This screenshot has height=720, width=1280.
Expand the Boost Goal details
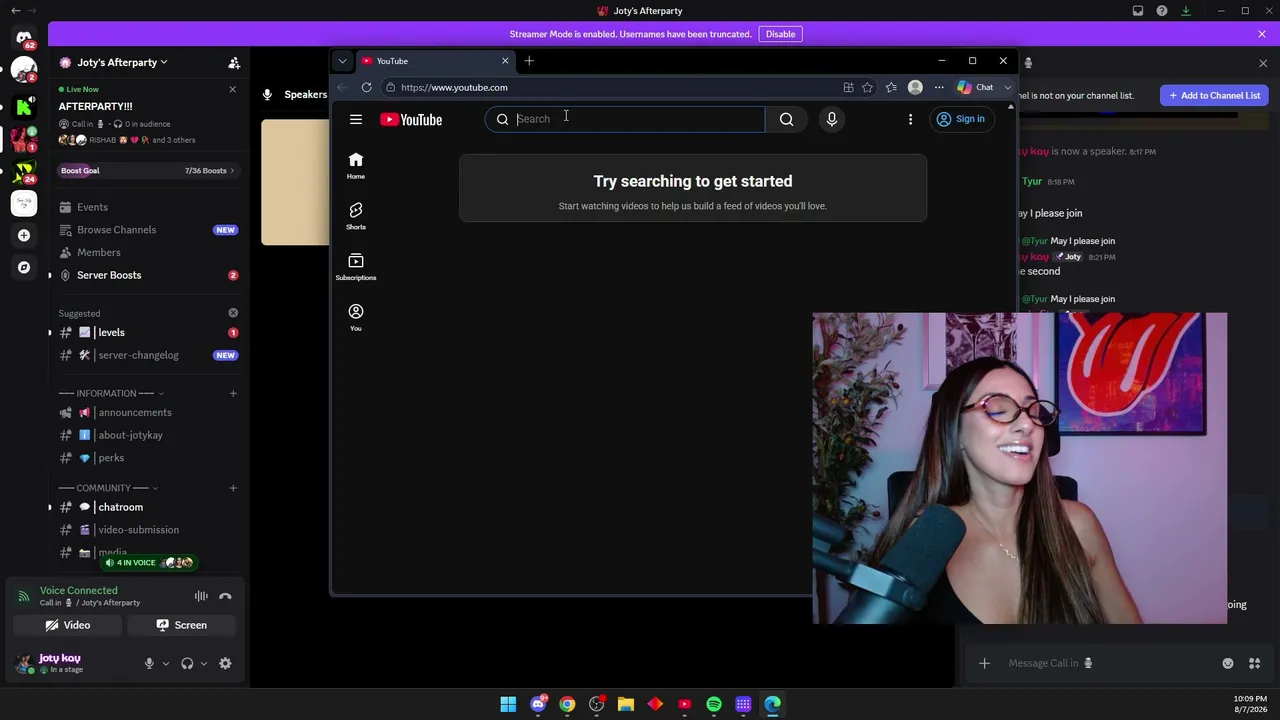(147, 171)
